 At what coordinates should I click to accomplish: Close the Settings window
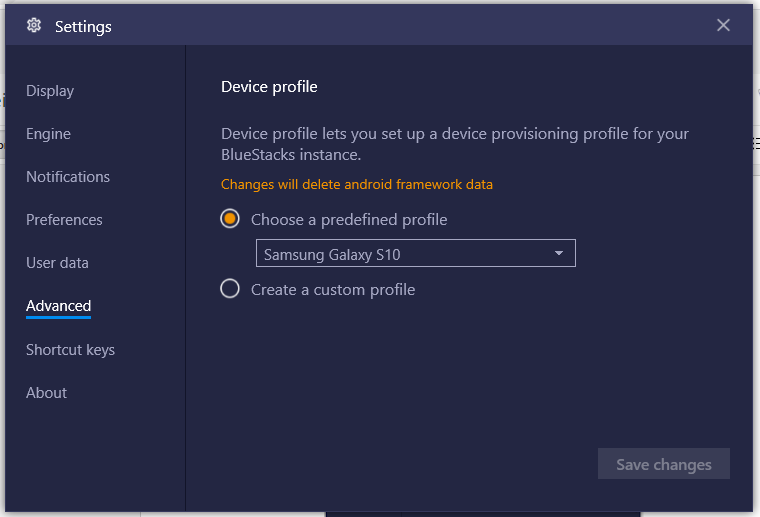[723, 26]
